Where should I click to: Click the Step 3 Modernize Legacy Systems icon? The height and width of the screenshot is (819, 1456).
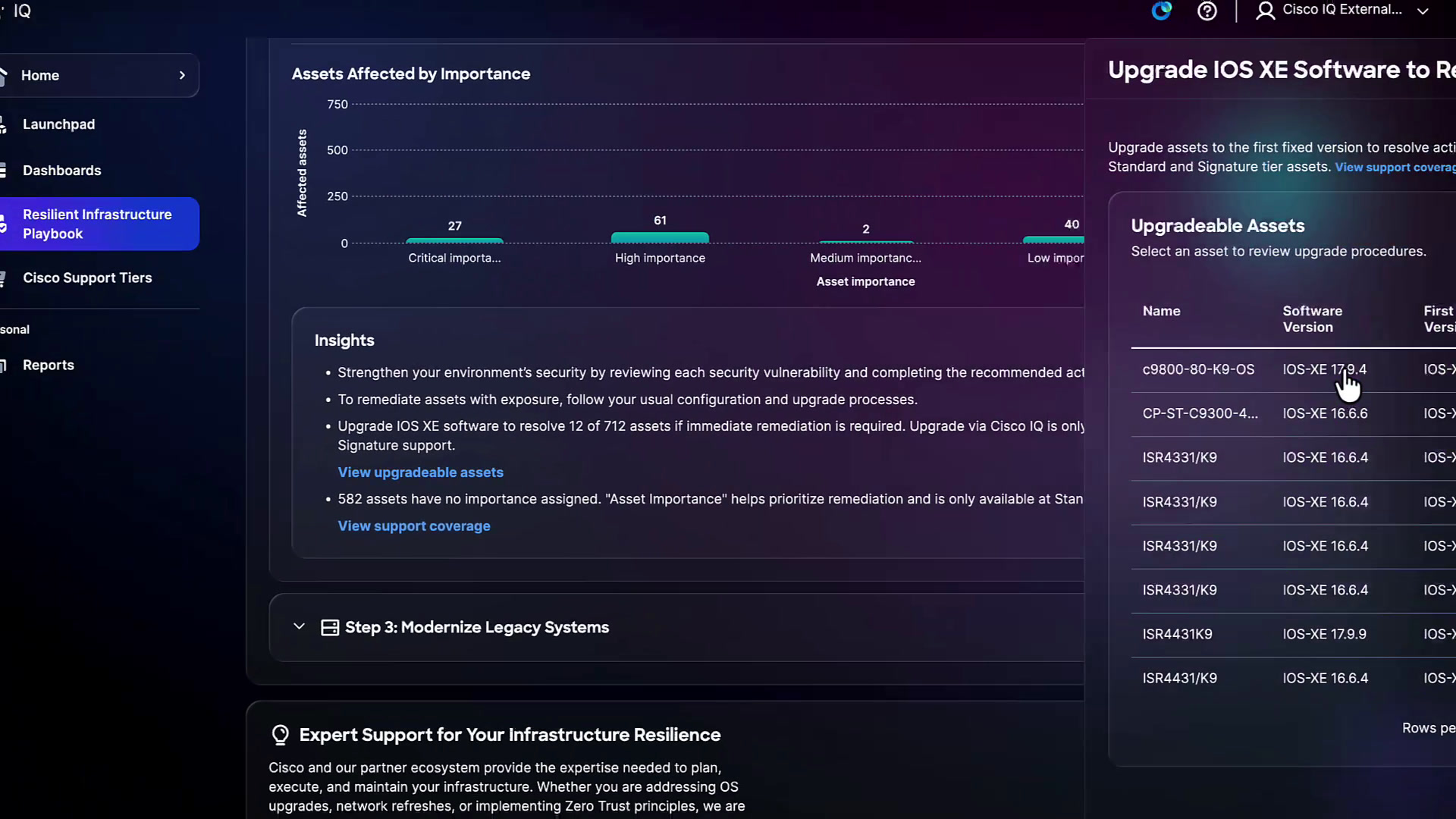[330, 627]
